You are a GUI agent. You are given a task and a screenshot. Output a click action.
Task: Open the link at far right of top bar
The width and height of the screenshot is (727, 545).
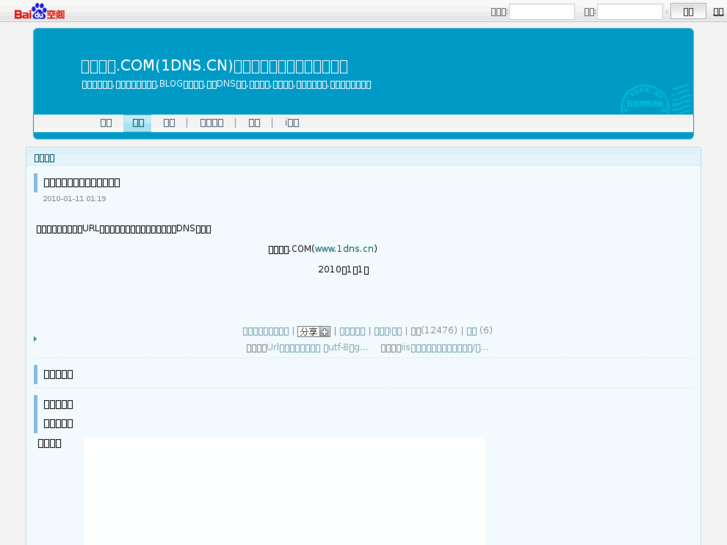pyautogui.click(x=718, y=12)
